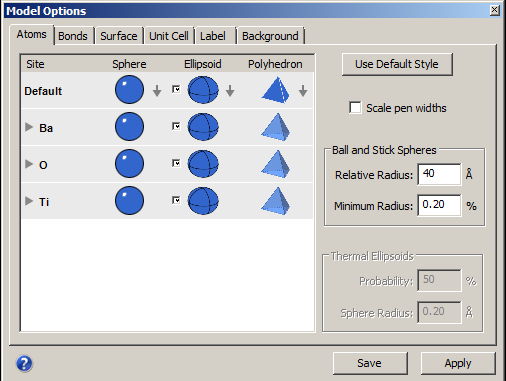Image resolution: width=506 pixels, height=381 pixels.
Task: Click the Default row ellipsoid style icon
Action: pos(203,90)
